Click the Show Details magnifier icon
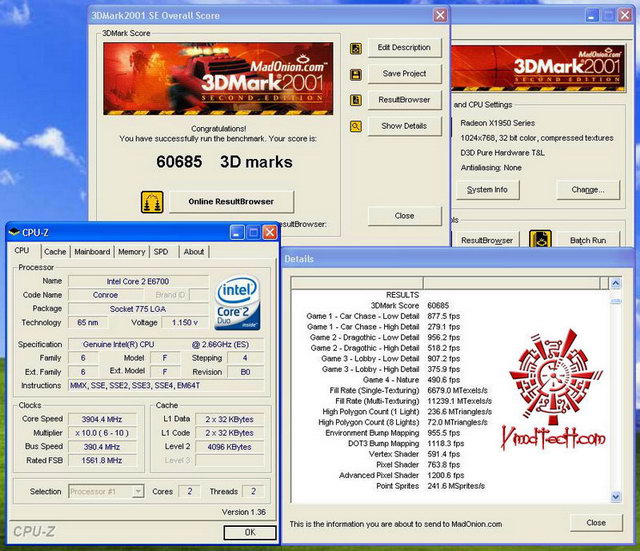Image resolution: width=640 pixels, height=551 pixels. 356,127
